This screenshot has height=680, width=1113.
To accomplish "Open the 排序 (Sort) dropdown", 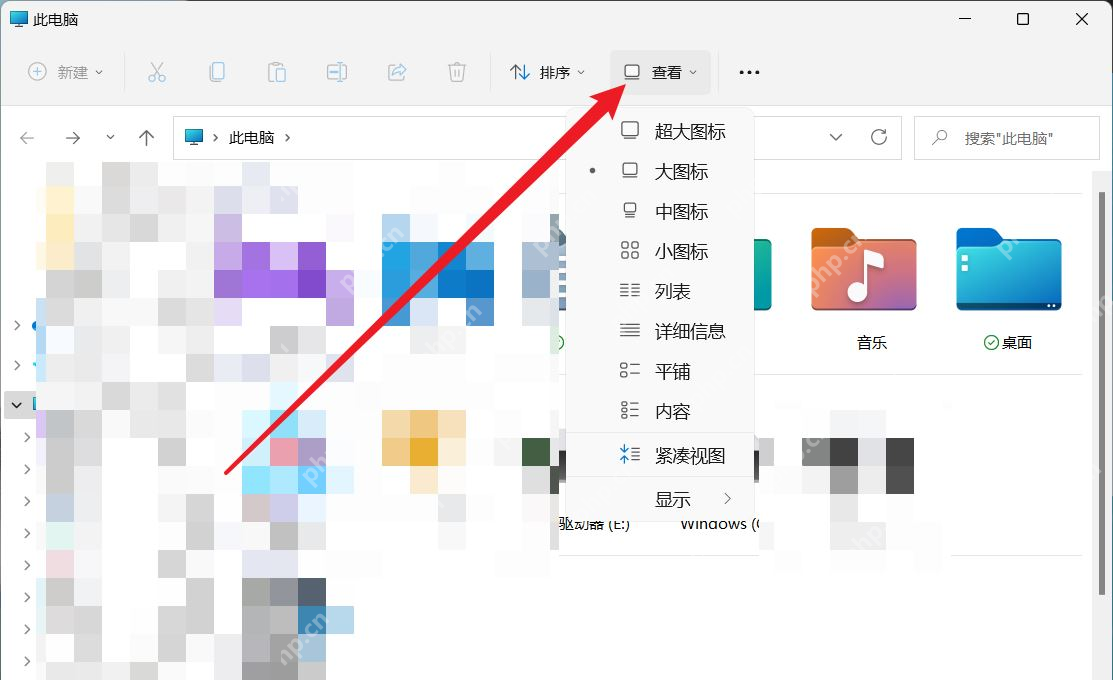I will coord(547,72).
